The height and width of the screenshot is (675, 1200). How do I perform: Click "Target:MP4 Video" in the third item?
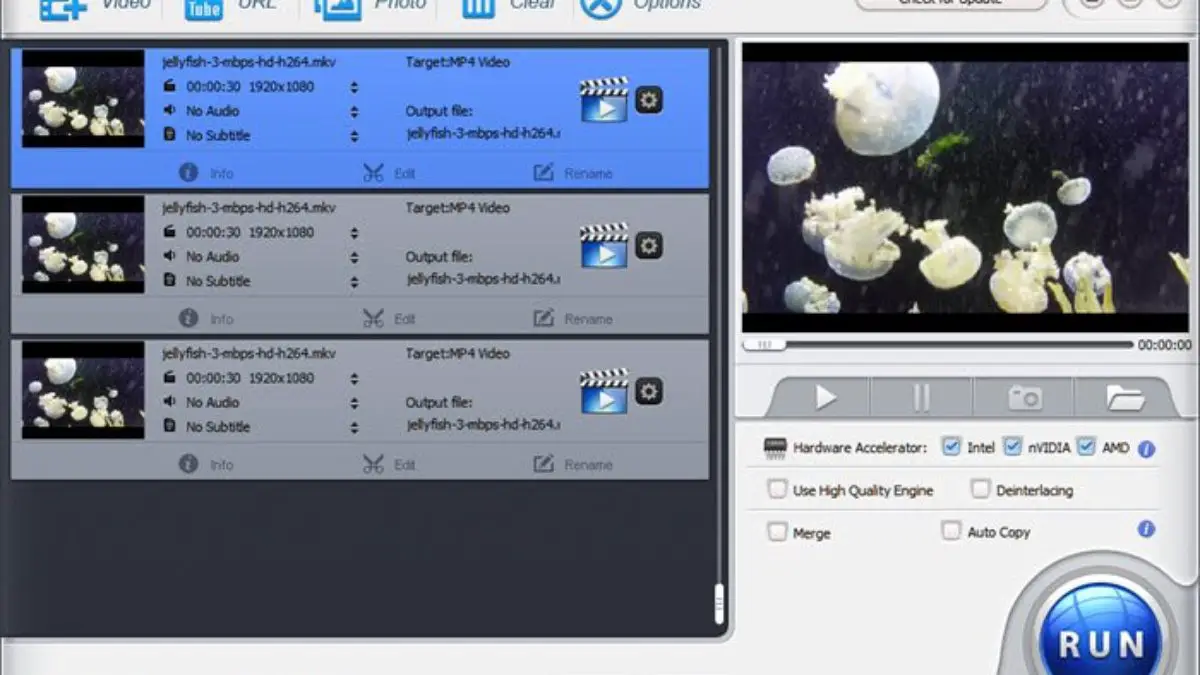point(457,354)
